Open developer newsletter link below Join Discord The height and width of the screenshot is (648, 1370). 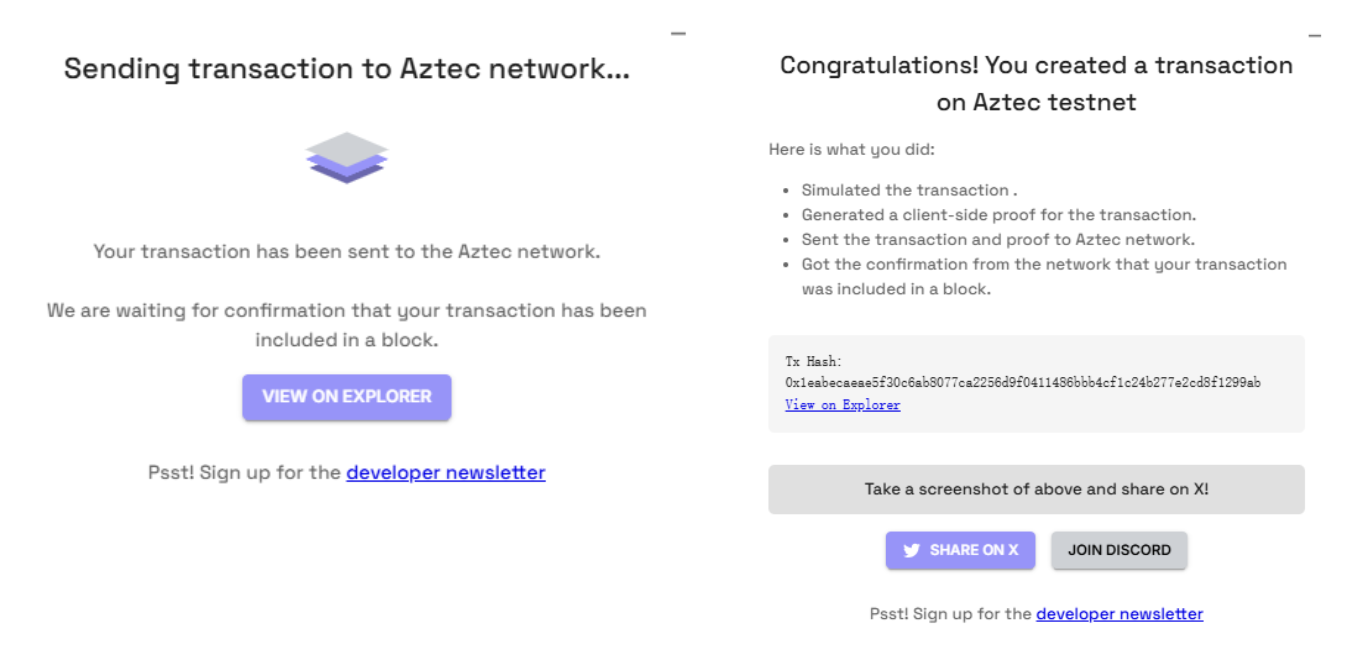[1119, 614]
